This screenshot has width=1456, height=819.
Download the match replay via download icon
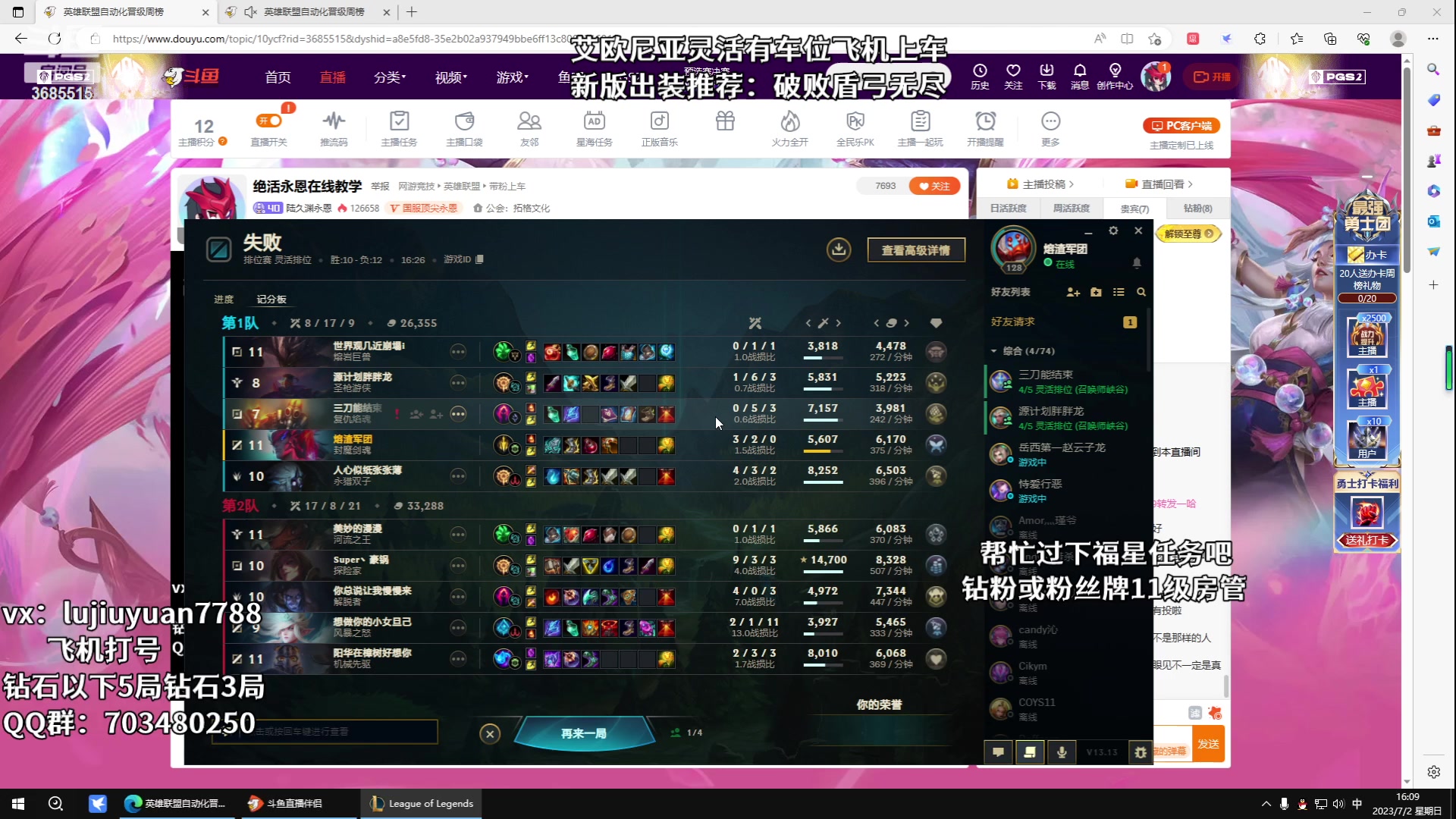tap(839, 249)
